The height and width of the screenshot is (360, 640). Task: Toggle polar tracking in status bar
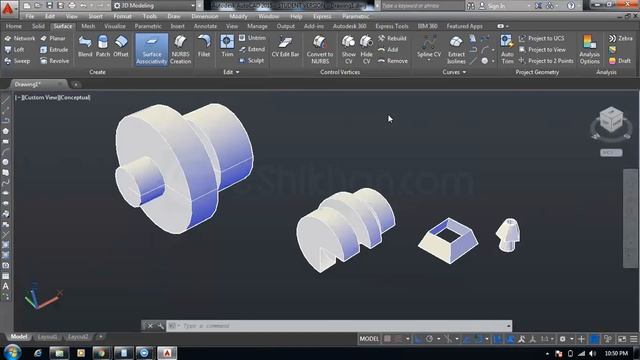click(429, 339)
